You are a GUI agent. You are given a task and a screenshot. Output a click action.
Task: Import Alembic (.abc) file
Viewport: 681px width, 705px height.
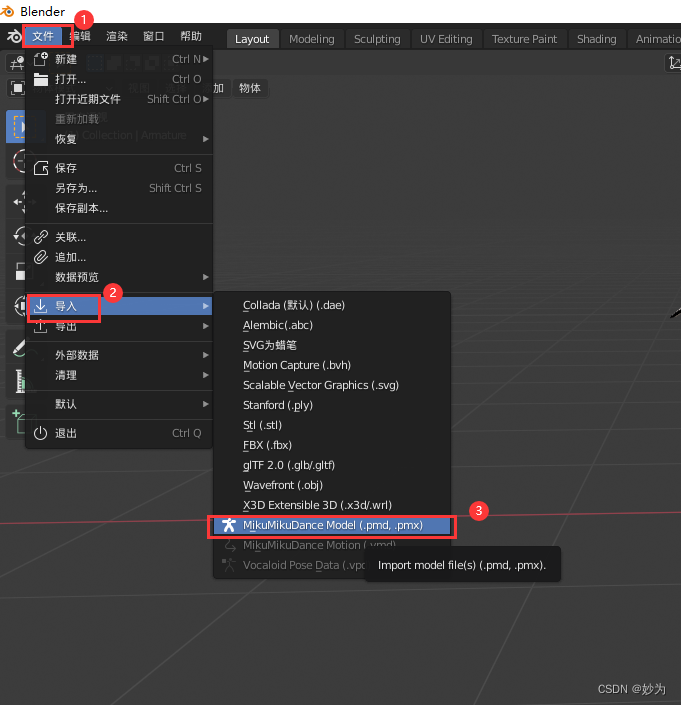(x=332, y=325)
